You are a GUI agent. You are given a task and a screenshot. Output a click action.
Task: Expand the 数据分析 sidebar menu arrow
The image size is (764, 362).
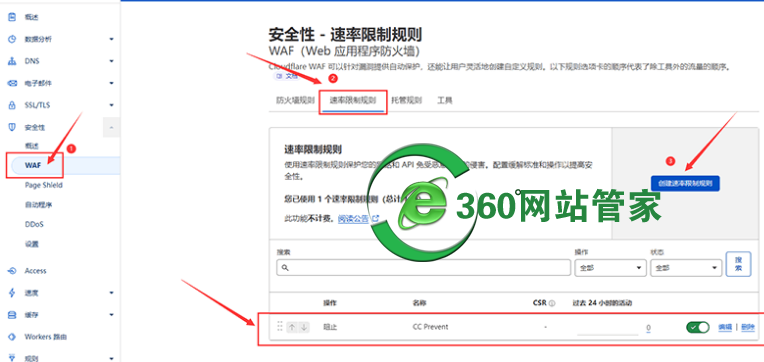pos(112,39)
